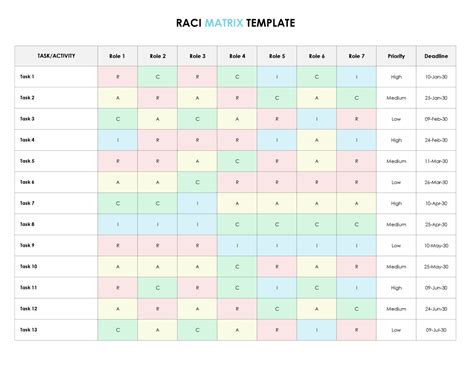Select the Role 7 column header
474x366 pixels.
pos(357,56)
